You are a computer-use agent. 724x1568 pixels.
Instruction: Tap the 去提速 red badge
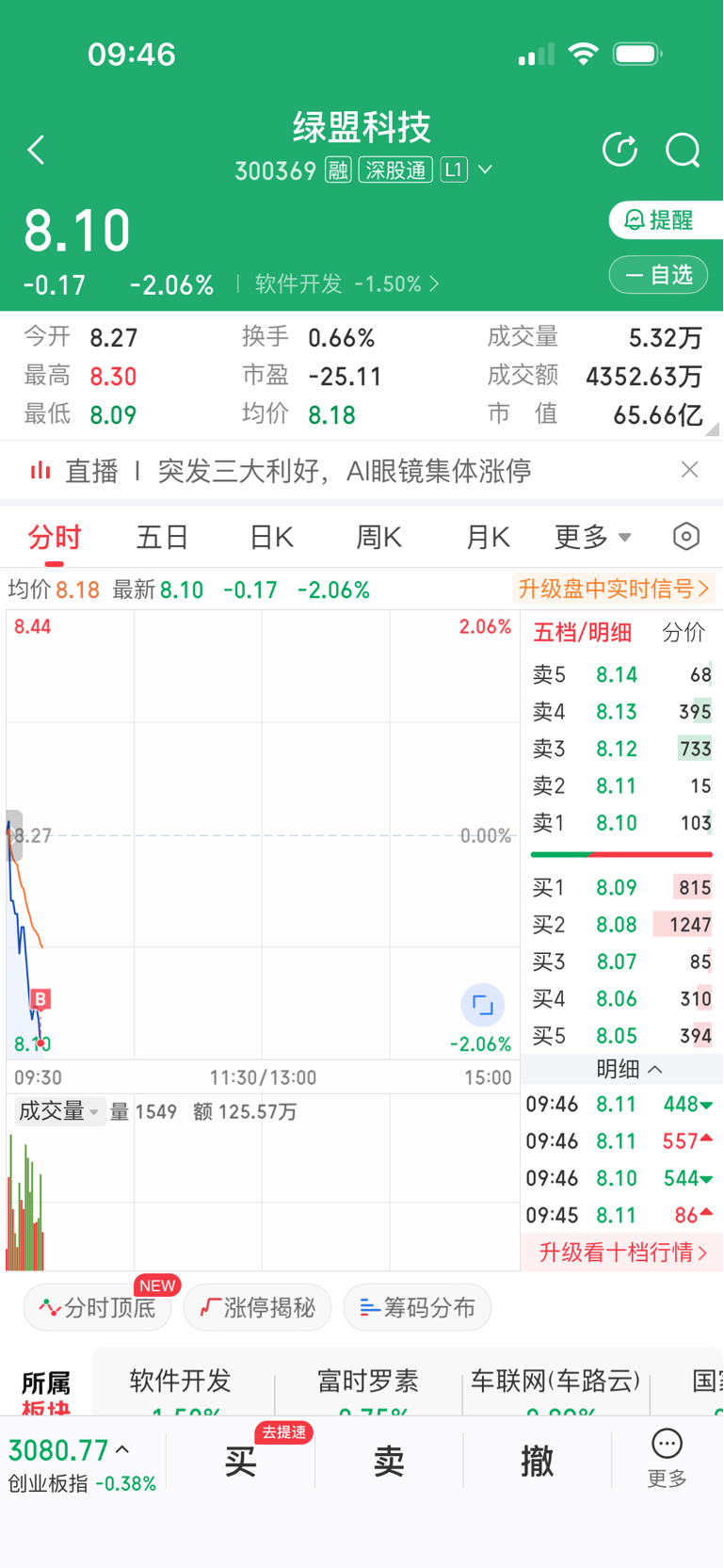(x=283, y=1432)
